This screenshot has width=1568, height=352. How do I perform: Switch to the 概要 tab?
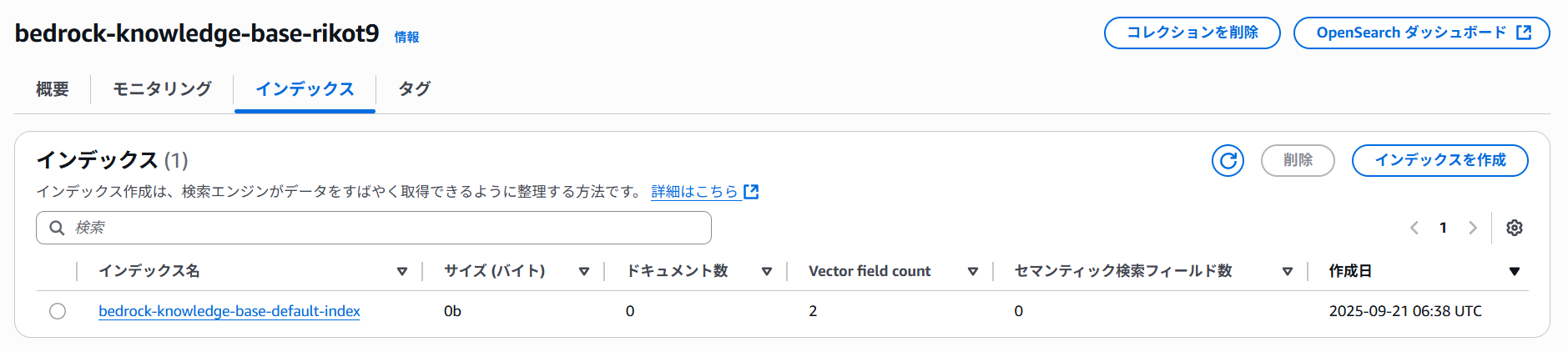point(53,89)
